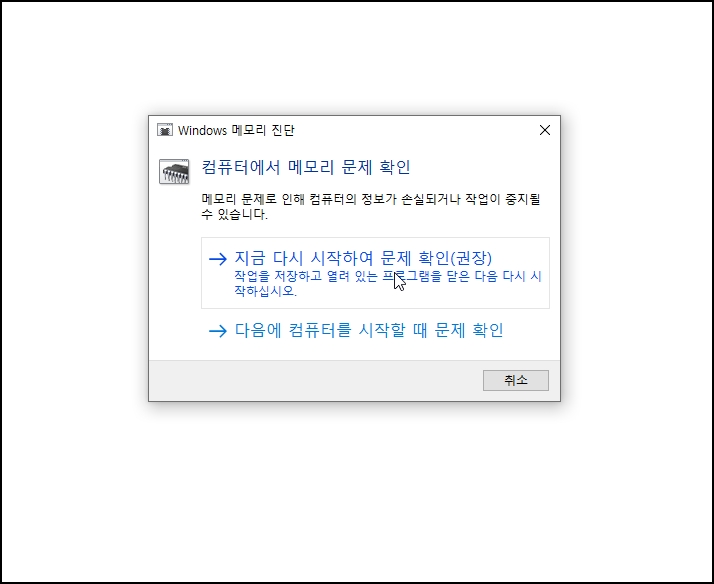
Task: Close the Windows memory diagnostic dialog
Action: pos(545,130)
